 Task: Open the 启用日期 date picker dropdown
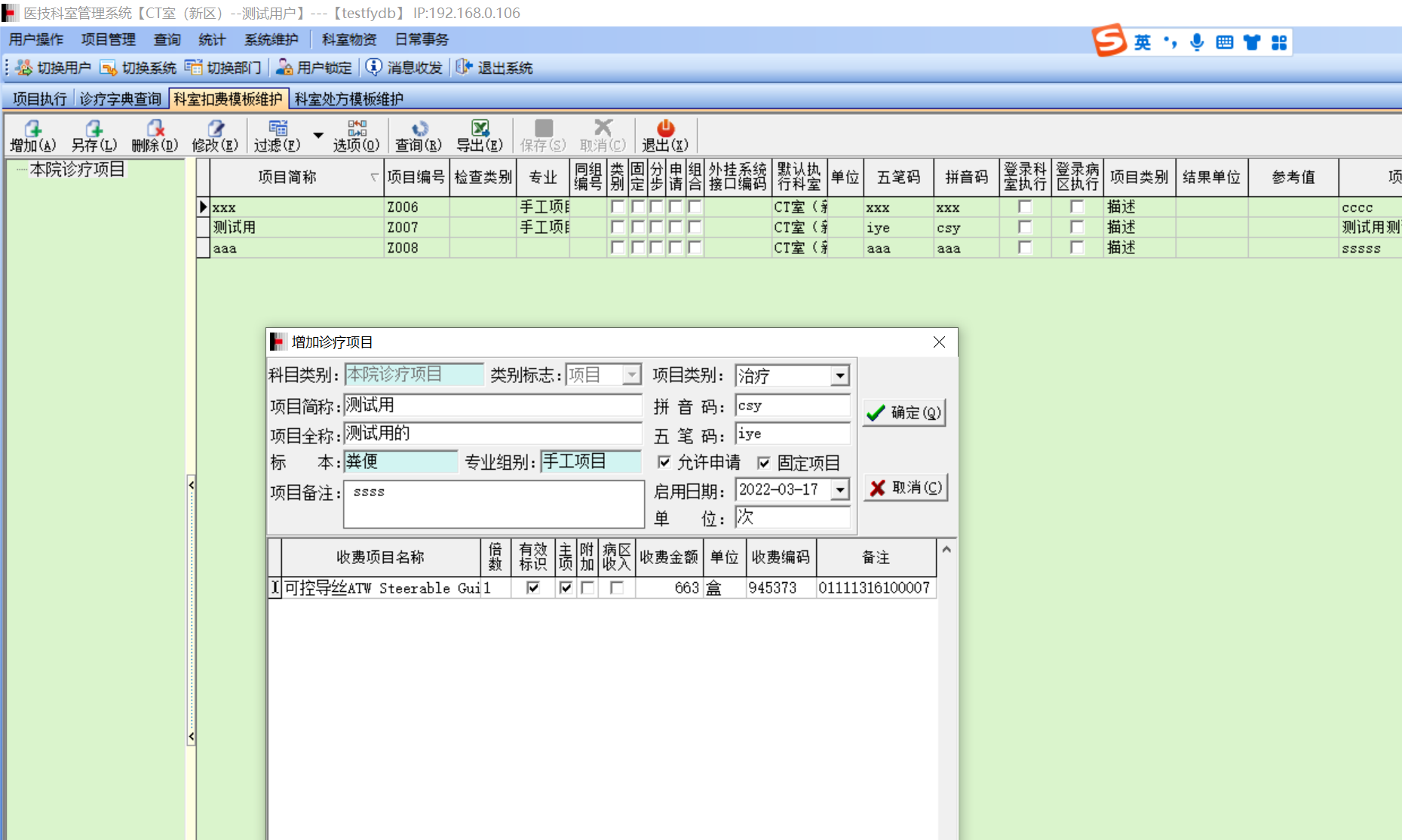[840, 489]
